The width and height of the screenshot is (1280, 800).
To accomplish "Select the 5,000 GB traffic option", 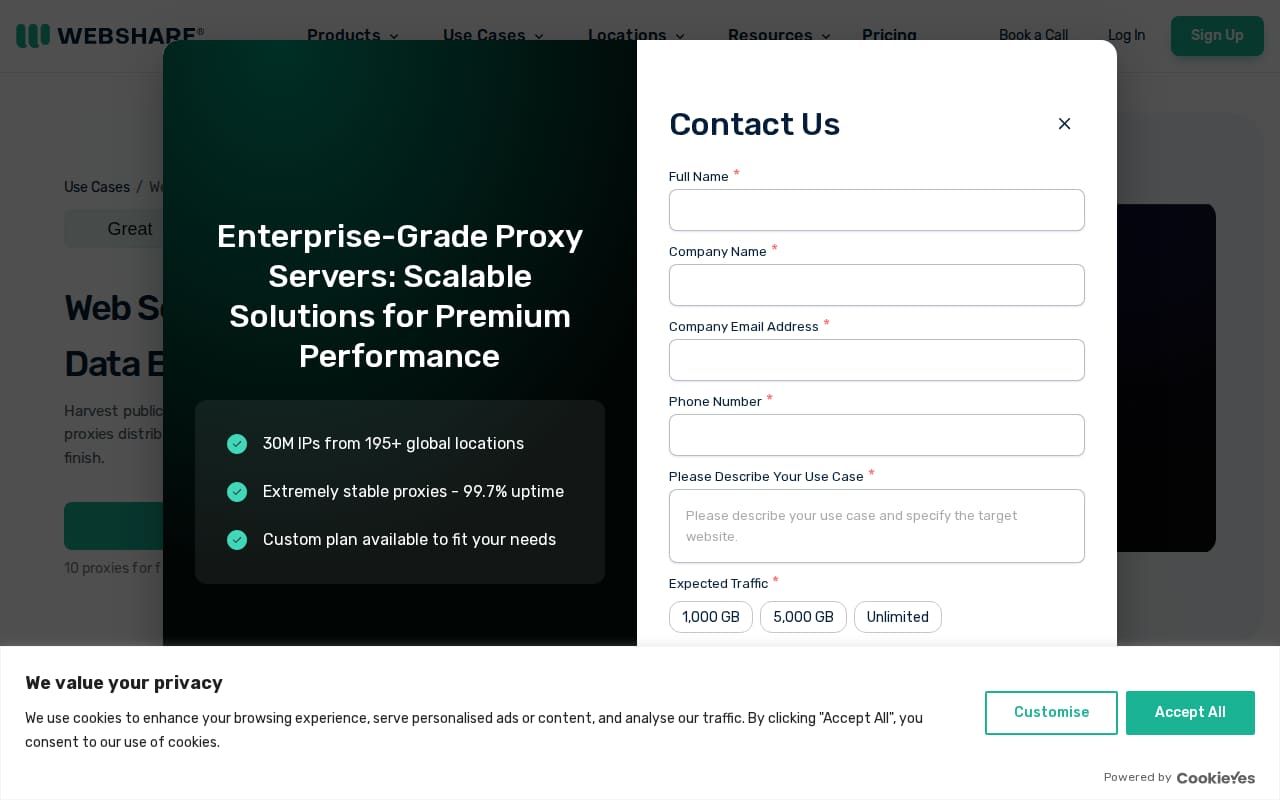I will pos(803,617).
